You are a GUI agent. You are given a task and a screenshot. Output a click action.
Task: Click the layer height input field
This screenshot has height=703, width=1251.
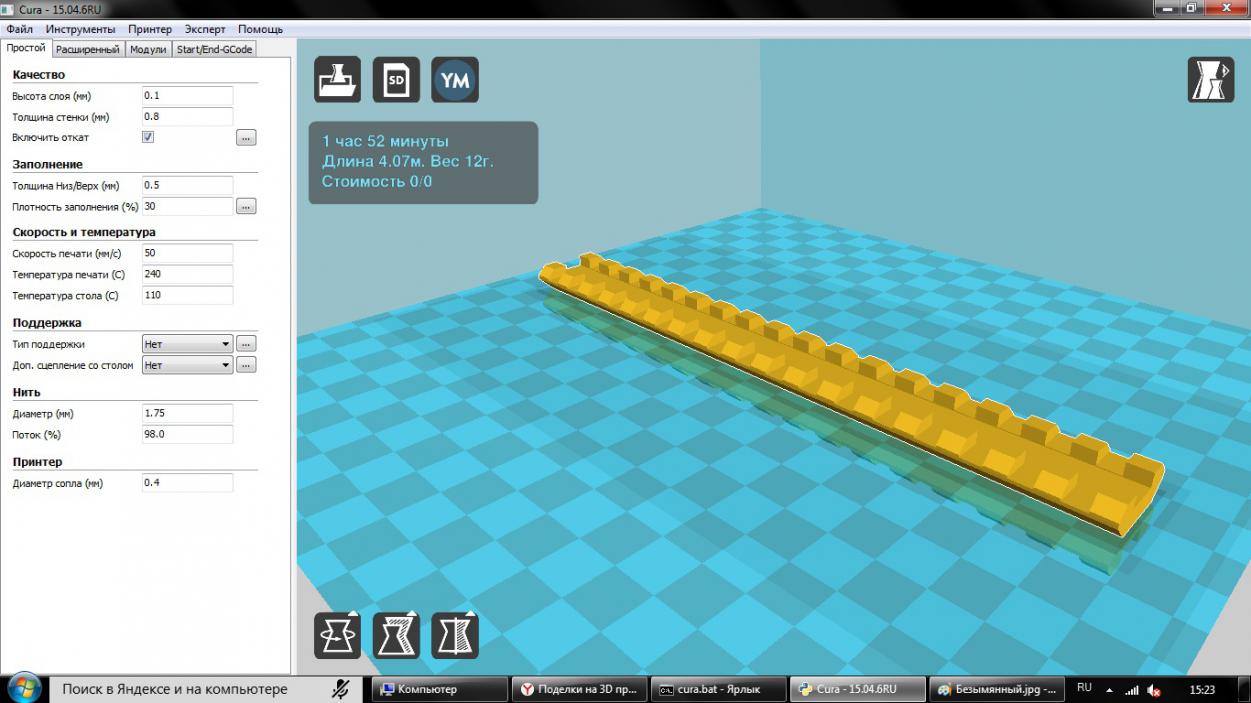187,96
